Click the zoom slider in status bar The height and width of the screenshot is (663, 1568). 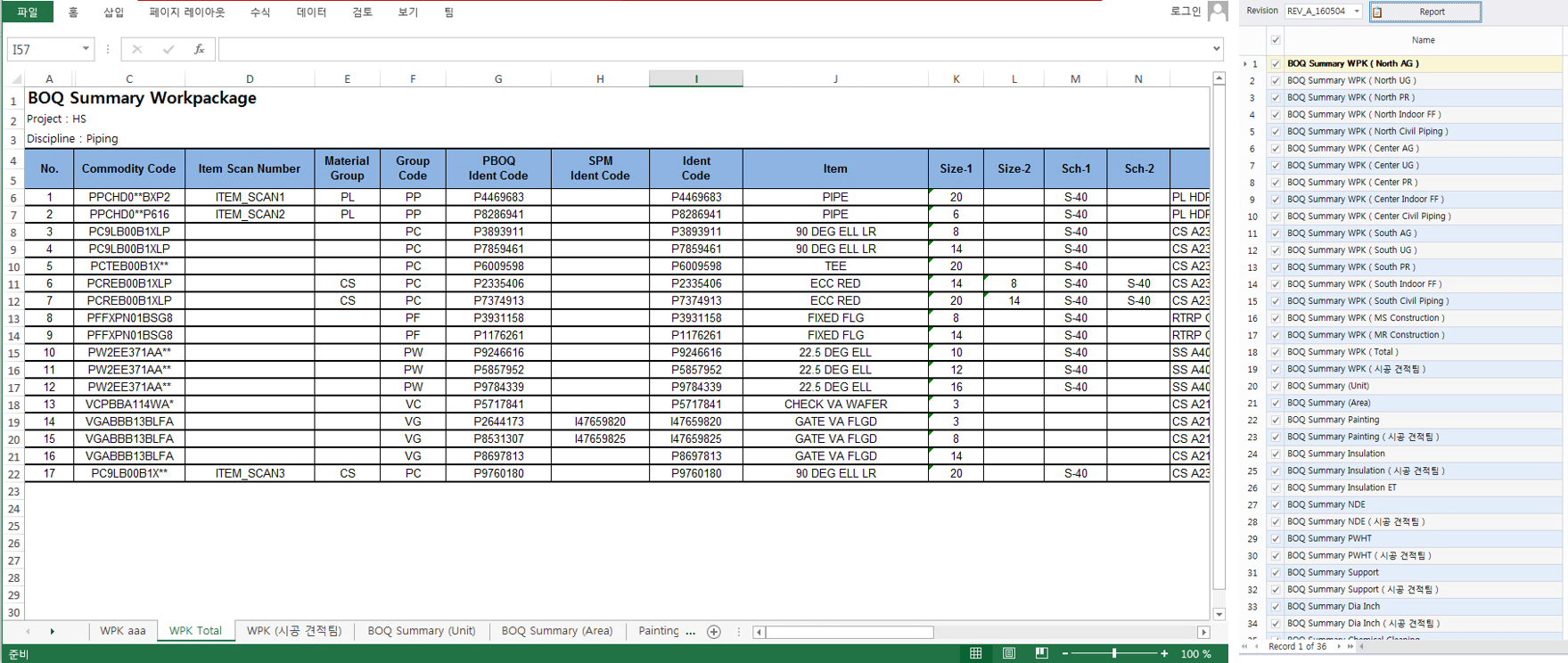(1113, 654)
